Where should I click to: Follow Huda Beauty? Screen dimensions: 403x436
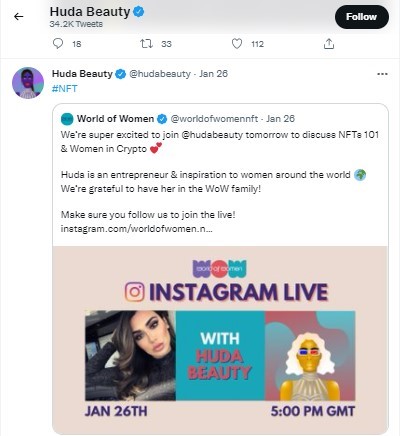point(362,17)
